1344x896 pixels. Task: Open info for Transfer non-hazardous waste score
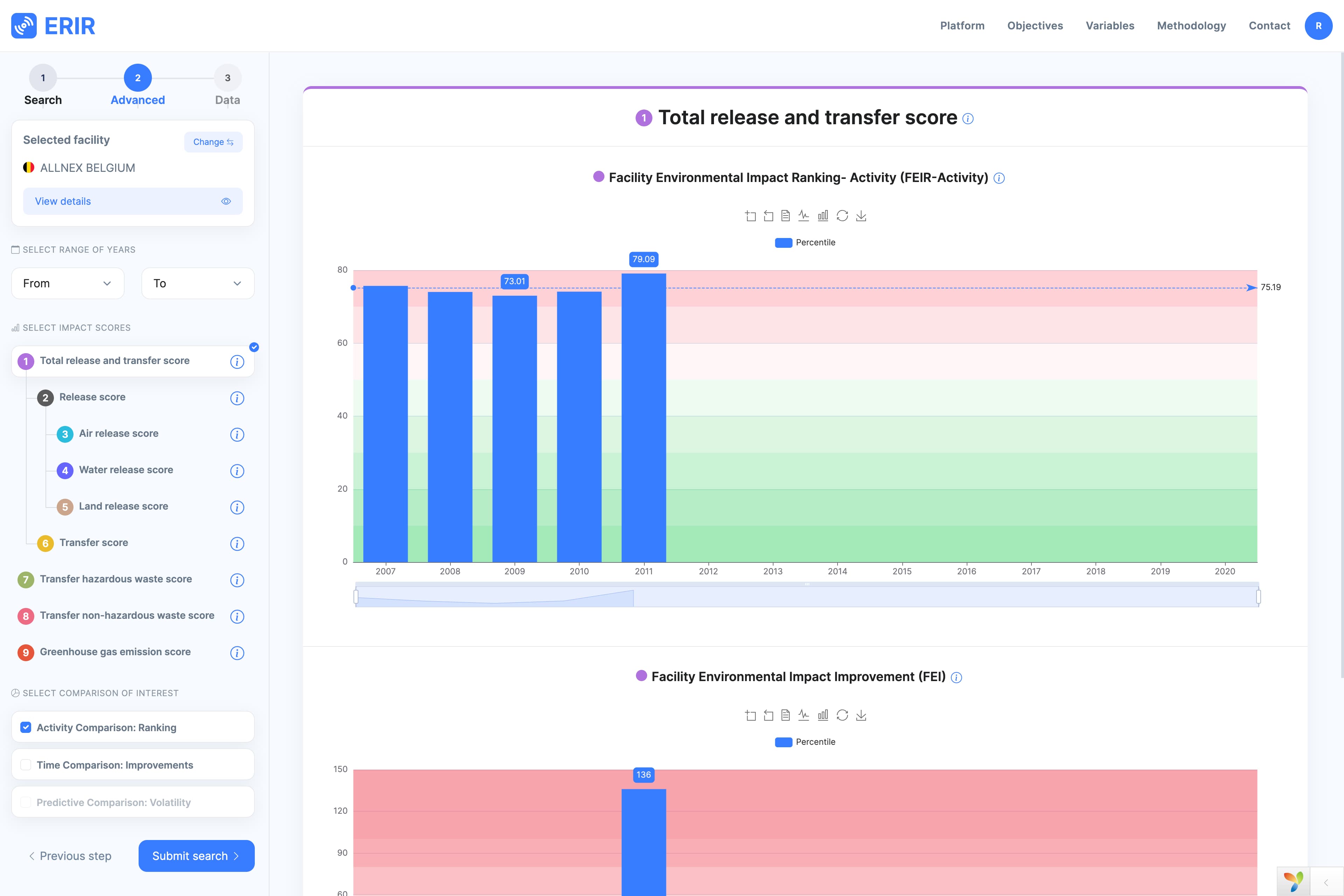237,617
